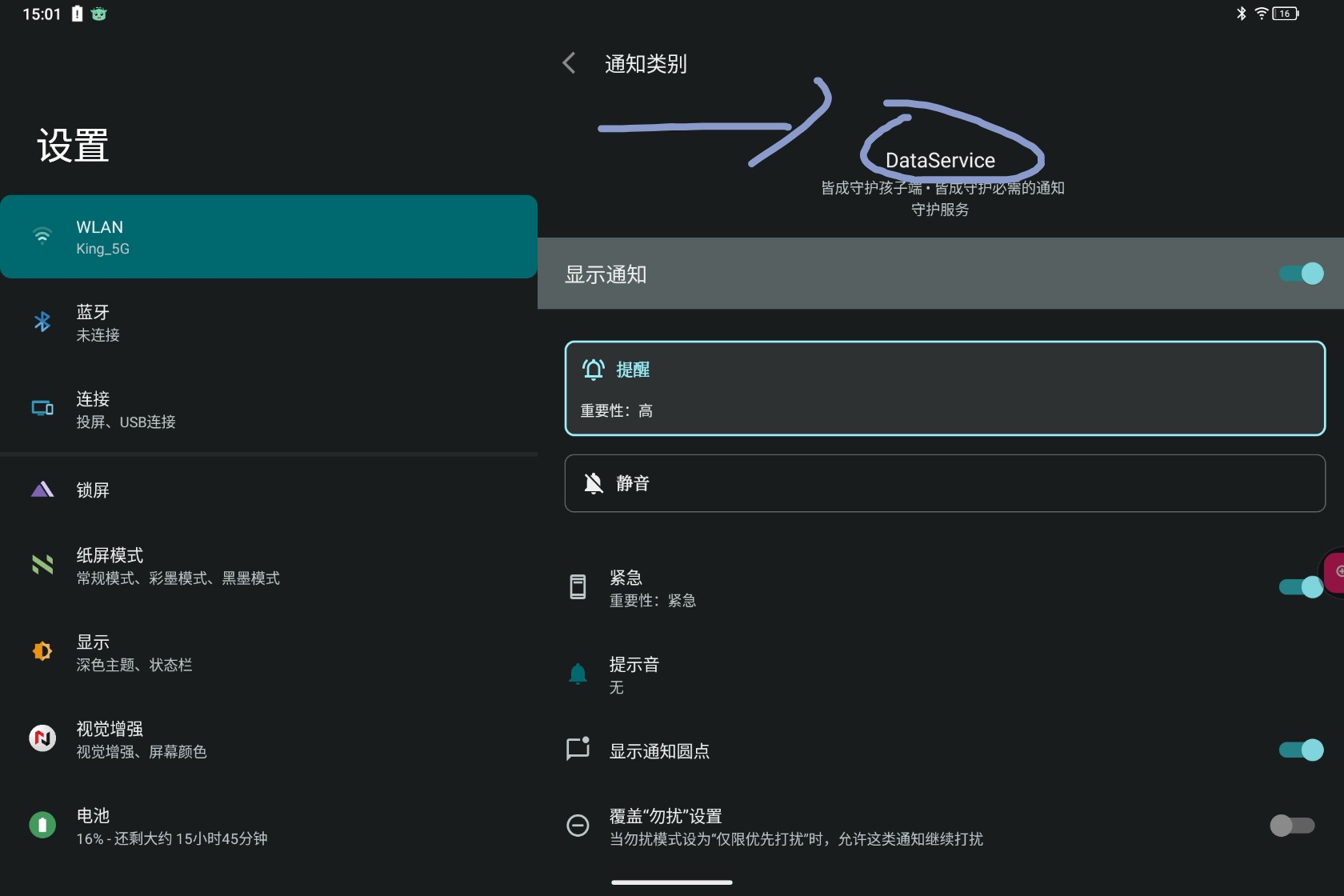The width and height of the screenshot is (1344, 896).
Task: Tap the 通知类别 page title
Action: (x=646, y=64)
